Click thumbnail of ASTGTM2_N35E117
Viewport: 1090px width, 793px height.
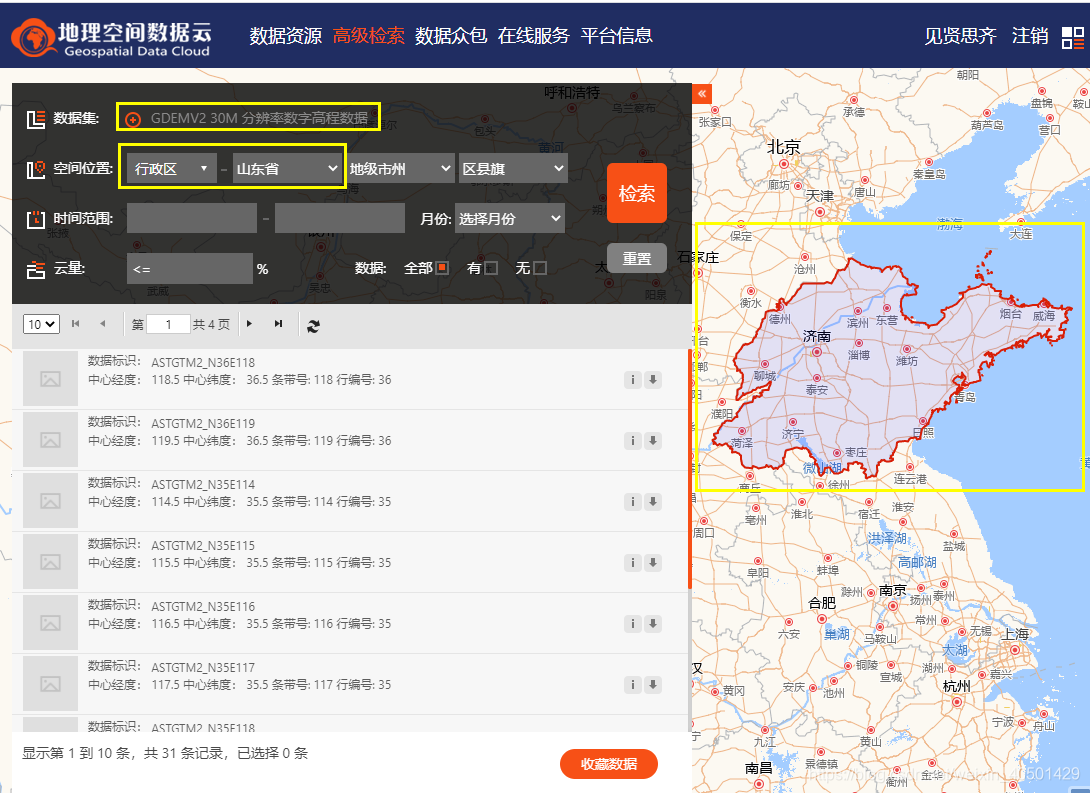tap(50, 684)
